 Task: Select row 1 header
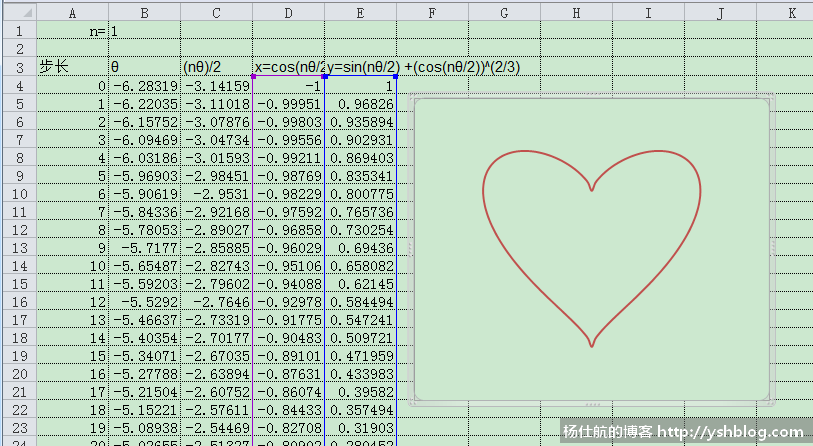click(x=20, y=31)
